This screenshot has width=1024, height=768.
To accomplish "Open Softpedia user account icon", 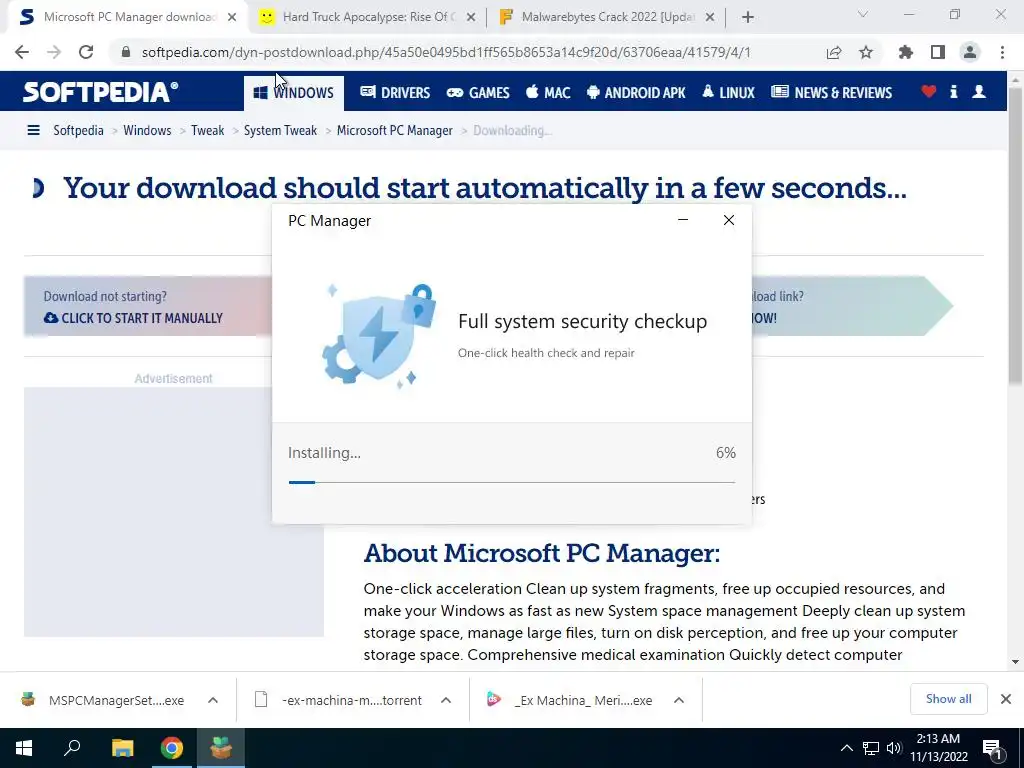I will 979,92.
